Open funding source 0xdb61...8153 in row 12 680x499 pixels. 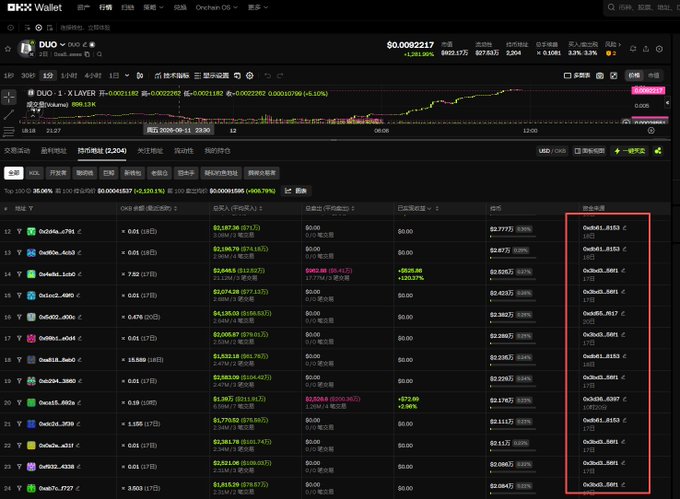click(x=601, y=228)
